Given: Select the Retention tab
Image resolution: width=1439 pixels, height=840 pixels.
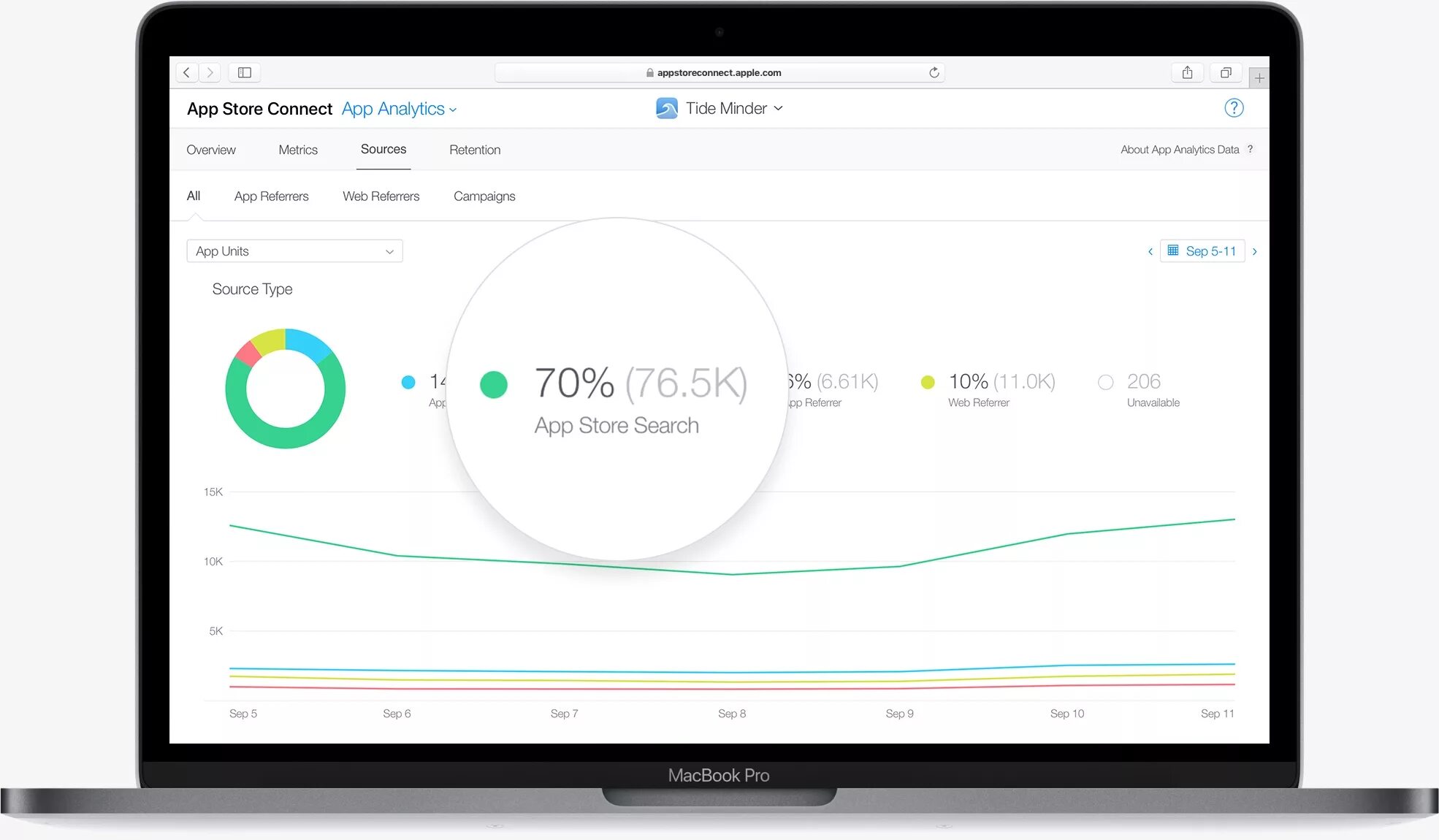Looking at the screenshot, I should point(473,148).
